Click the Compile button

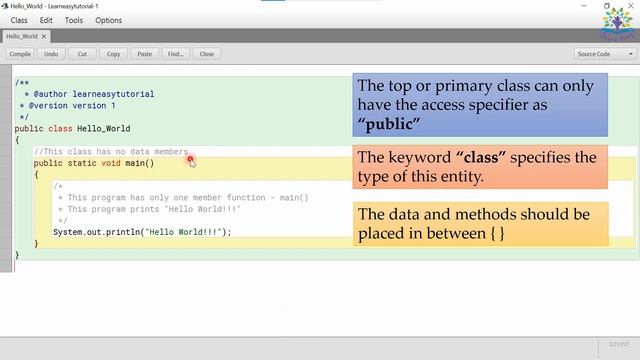click(x=20, y=54)
